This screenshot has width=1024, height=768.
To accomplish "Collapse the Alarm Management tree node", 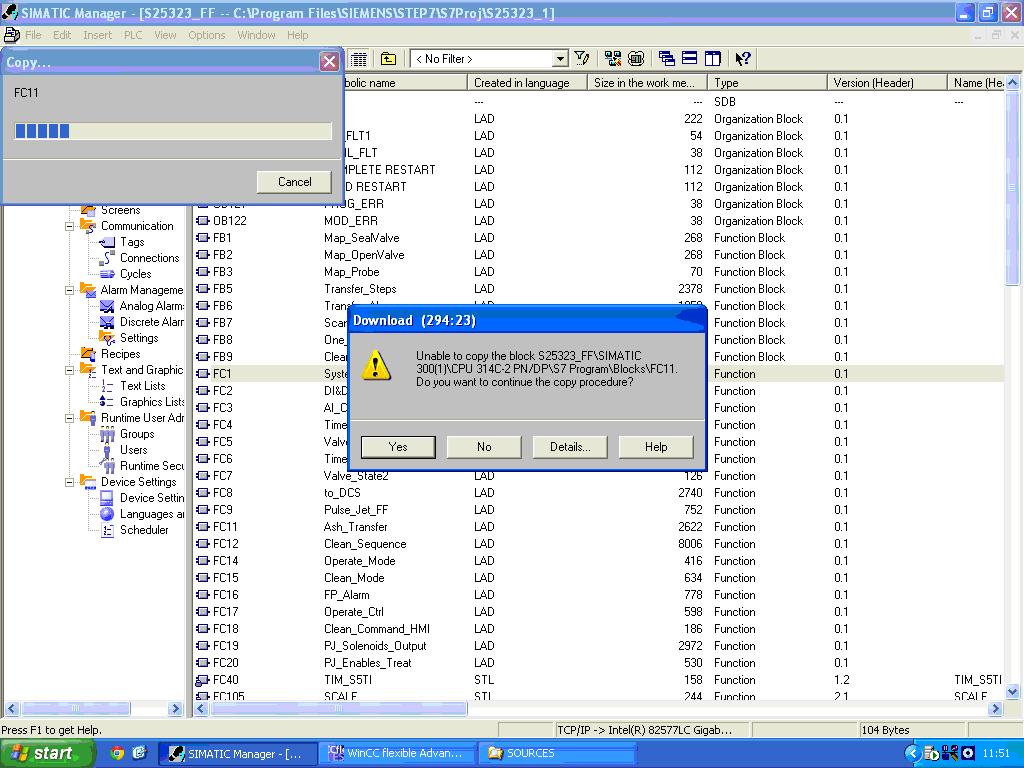I will (x=70, y=291).
